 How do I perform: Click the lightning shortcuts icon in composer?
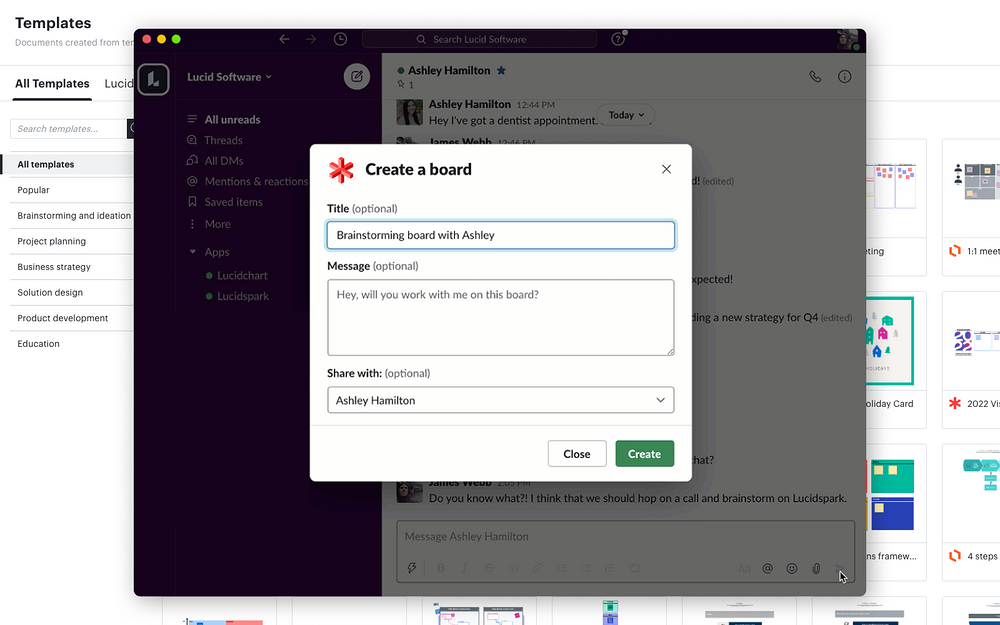412,568
